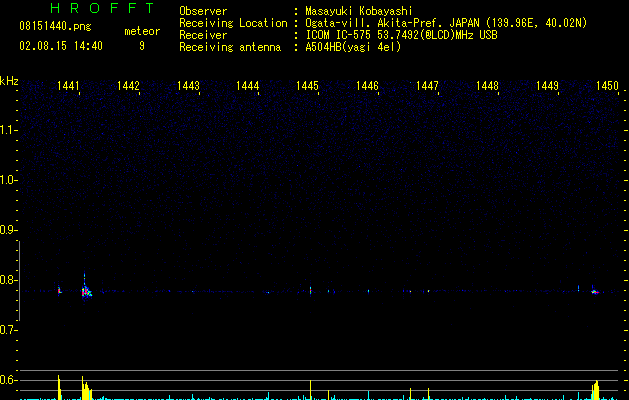Screen dimensions: 629x400
Task: Click the kHz axis unit label
Action: pyautogui.click(x=9, y=81)
